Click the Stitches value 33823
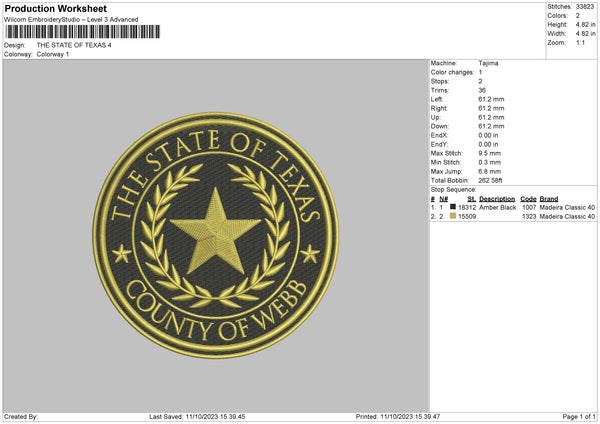The height and width of the screenshot is (424, 600). click(x=585, y=7)
